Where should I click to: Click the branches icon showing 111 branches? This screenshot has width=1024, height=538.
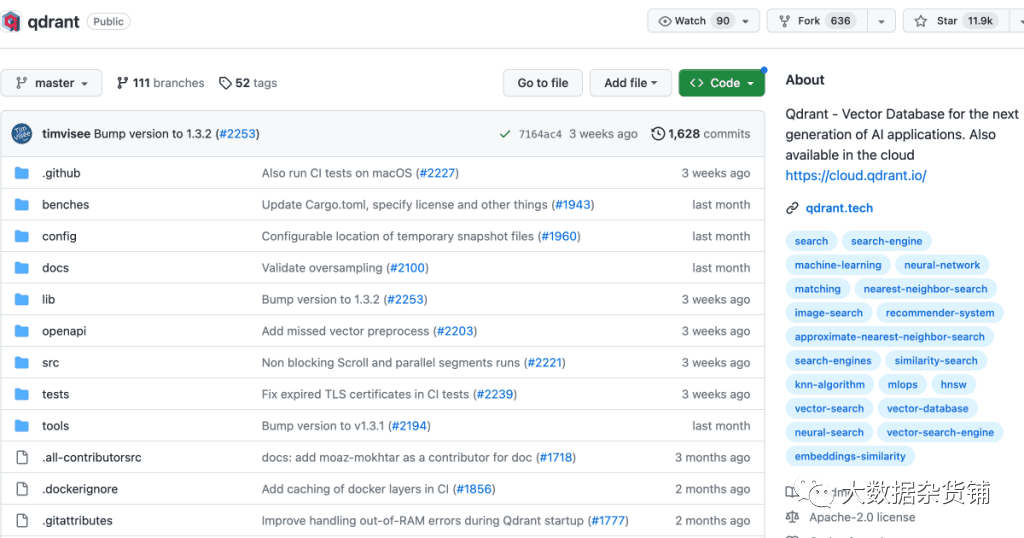tap(123, 83)
